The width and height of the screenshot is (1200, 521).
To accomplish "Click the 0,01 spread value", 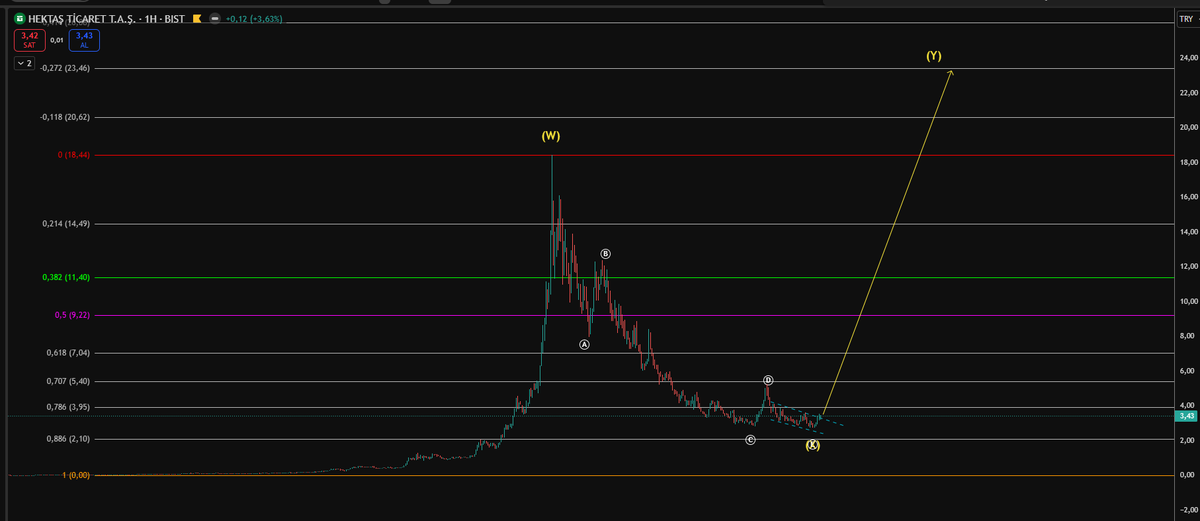I will click(x=56, y=40).
